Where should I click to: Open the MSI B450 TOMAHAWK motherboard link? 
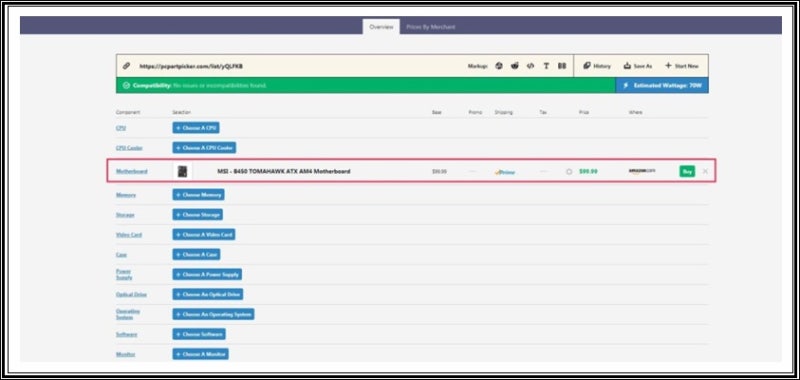284,171
